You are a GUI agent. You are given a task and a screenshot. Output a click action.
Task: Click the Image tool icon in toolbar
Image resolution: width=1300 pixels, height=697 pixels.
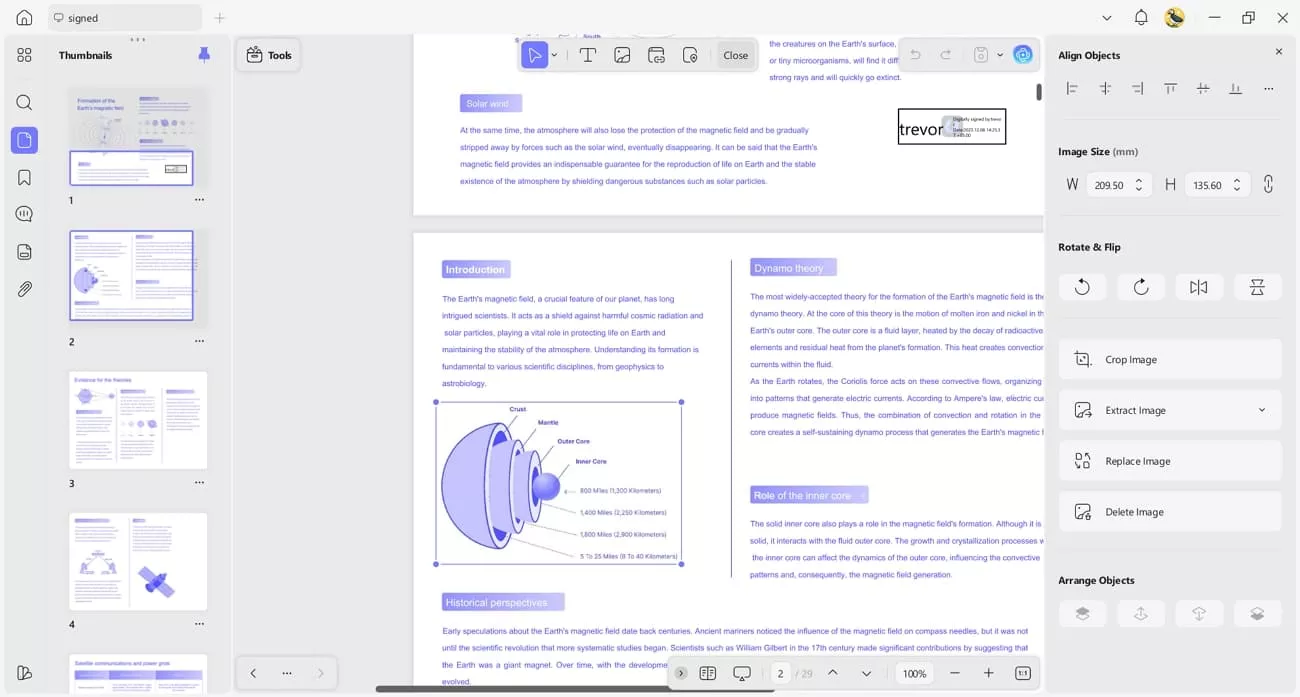(x=622, y=55)
